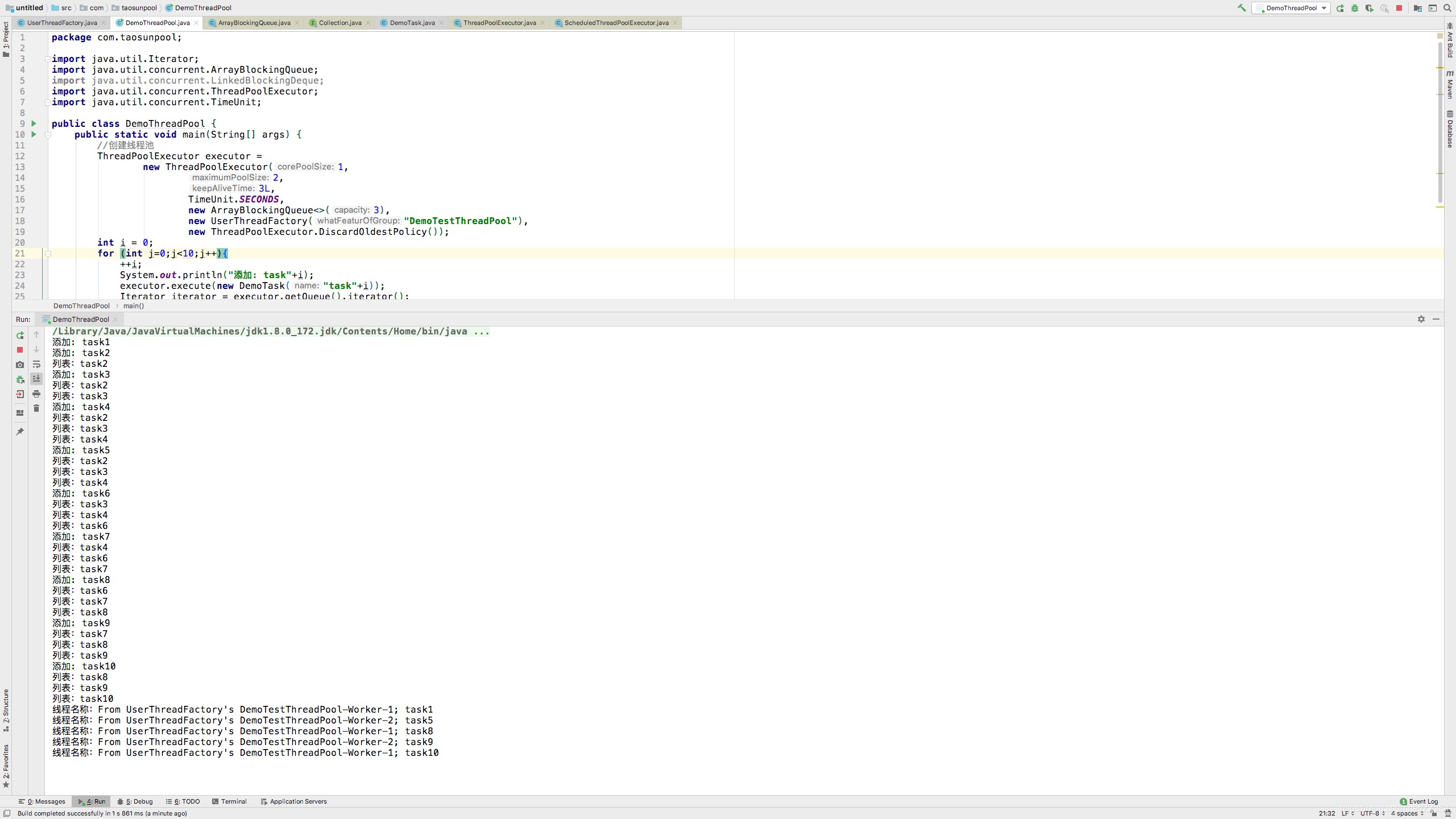Click the ThreadPoolExecutor.java file tab
This screenshot has height=819, width=1456.
point(497,22)
